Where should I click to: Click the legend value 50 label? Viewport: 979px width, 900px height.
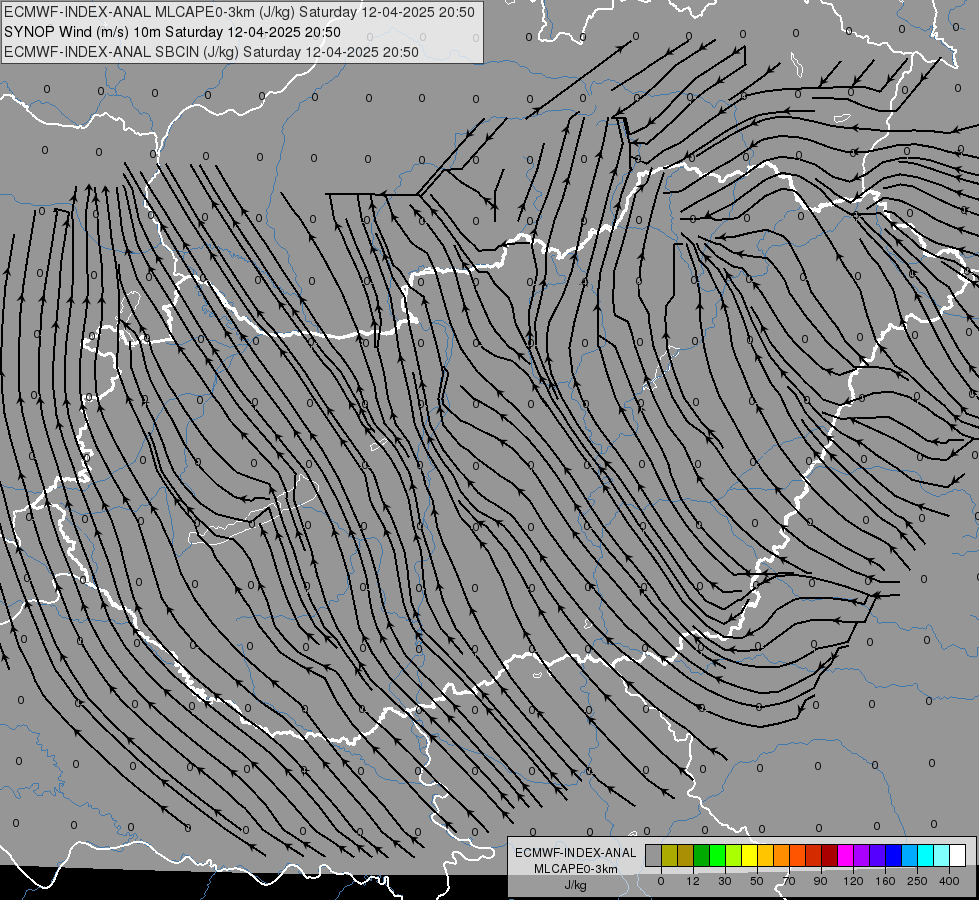click(x=757, y=881)
